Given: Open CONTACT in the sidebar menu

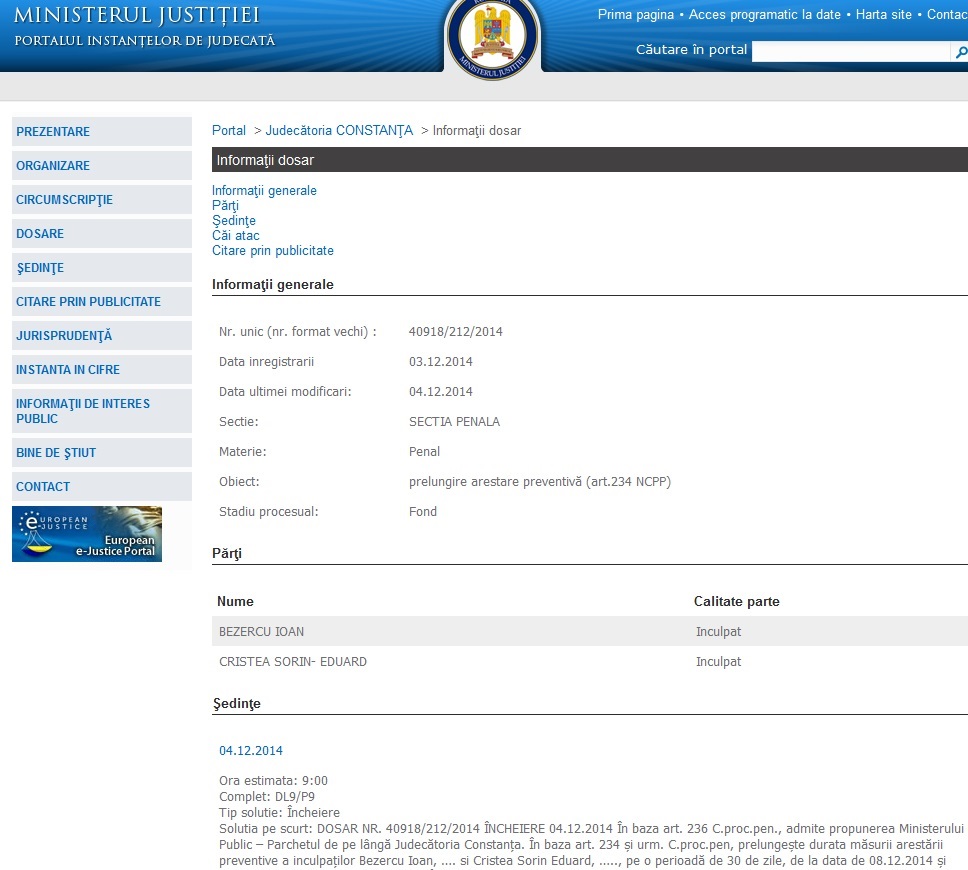Looking at the screenshot, I should coord(102,487).
